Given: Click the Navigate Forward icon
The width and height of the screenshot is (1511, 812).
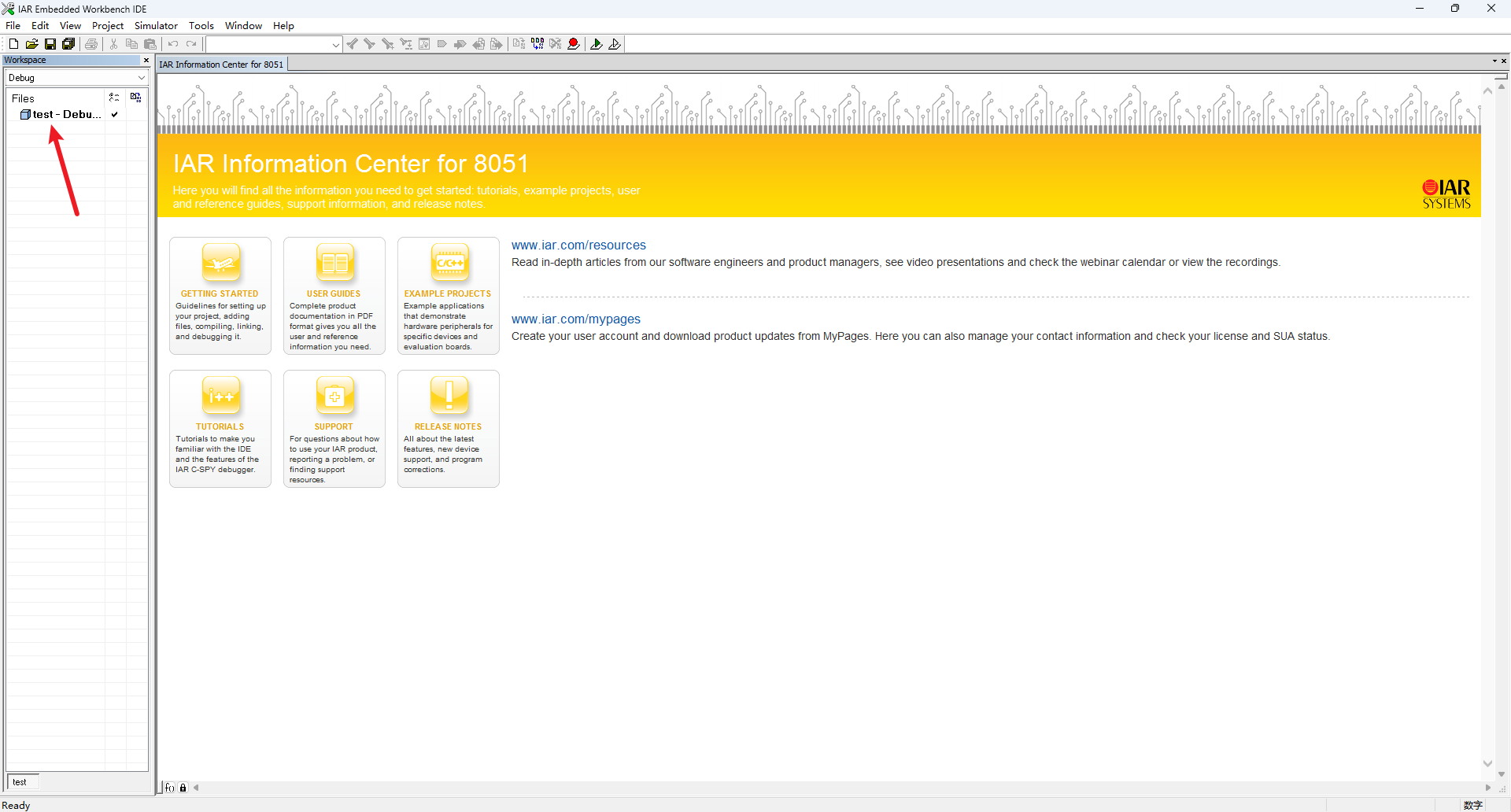Looking at the screenshot, I should point(497,44).
